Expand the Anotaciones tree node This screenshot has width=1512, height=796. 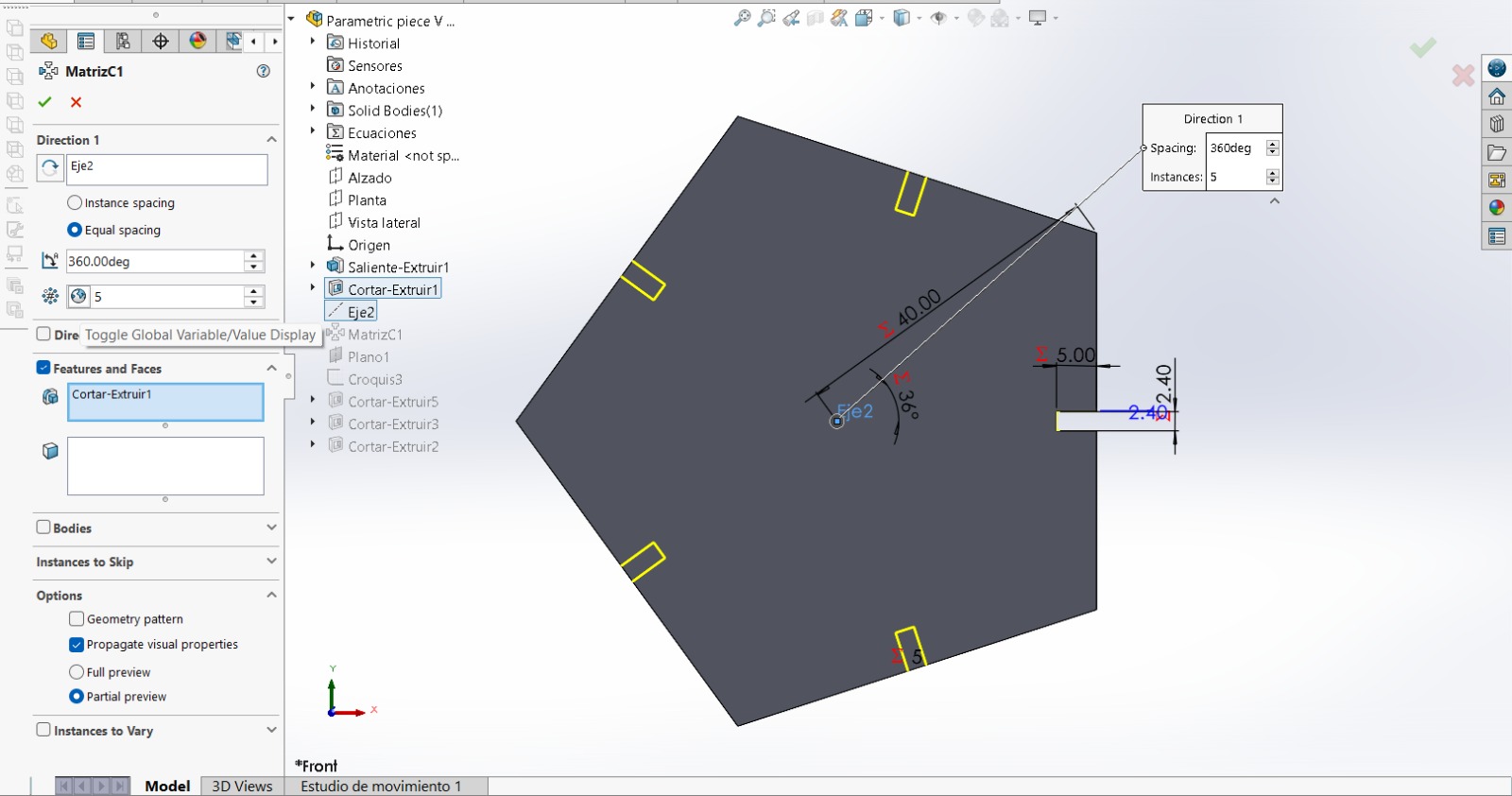pyautogui.click(x=313, y=87)
